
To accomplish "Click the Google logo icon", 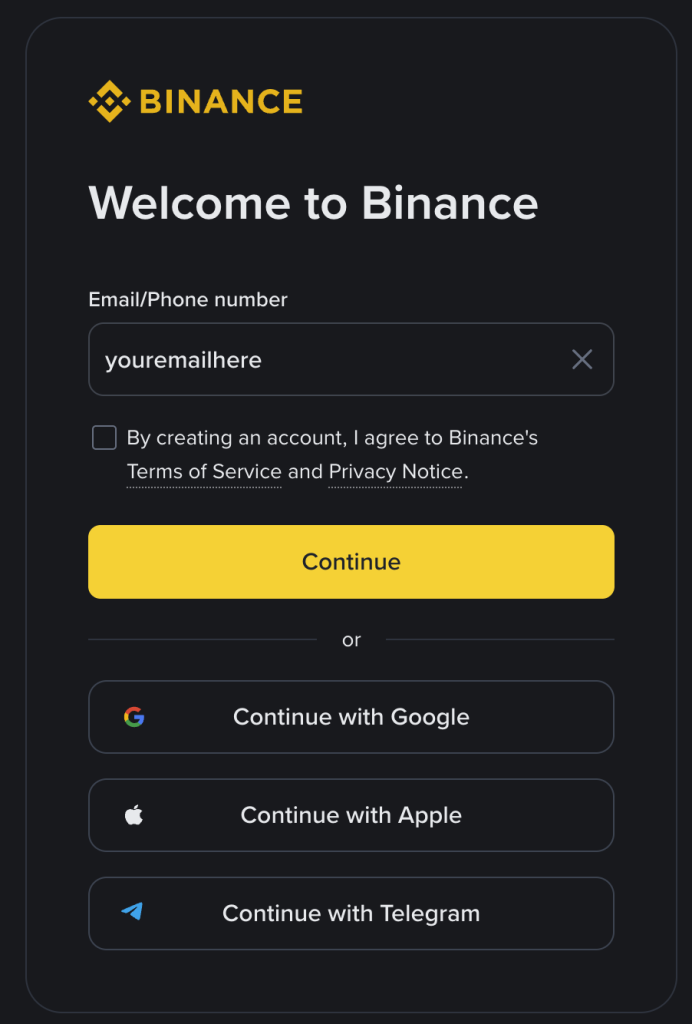I will 134,717.
